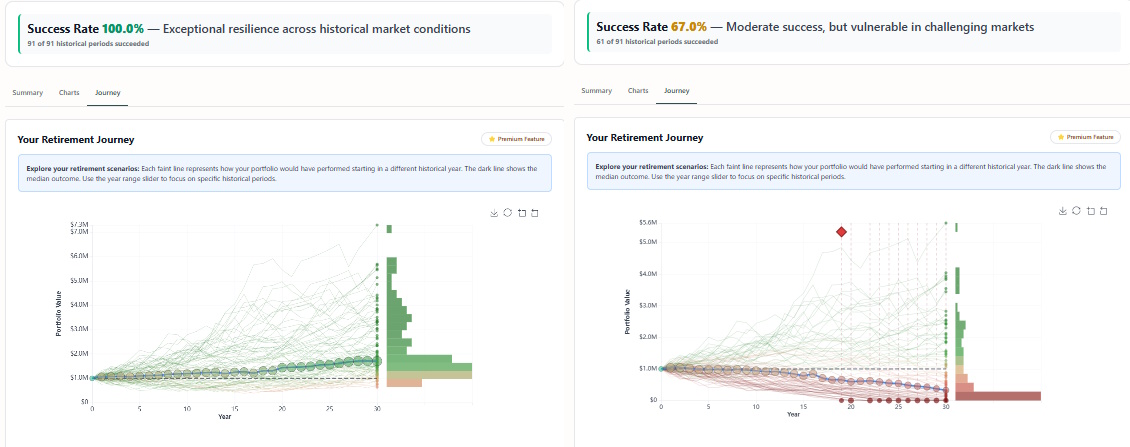
Task: Activate area zoom on 100.0% success chart
Action: 522,213
